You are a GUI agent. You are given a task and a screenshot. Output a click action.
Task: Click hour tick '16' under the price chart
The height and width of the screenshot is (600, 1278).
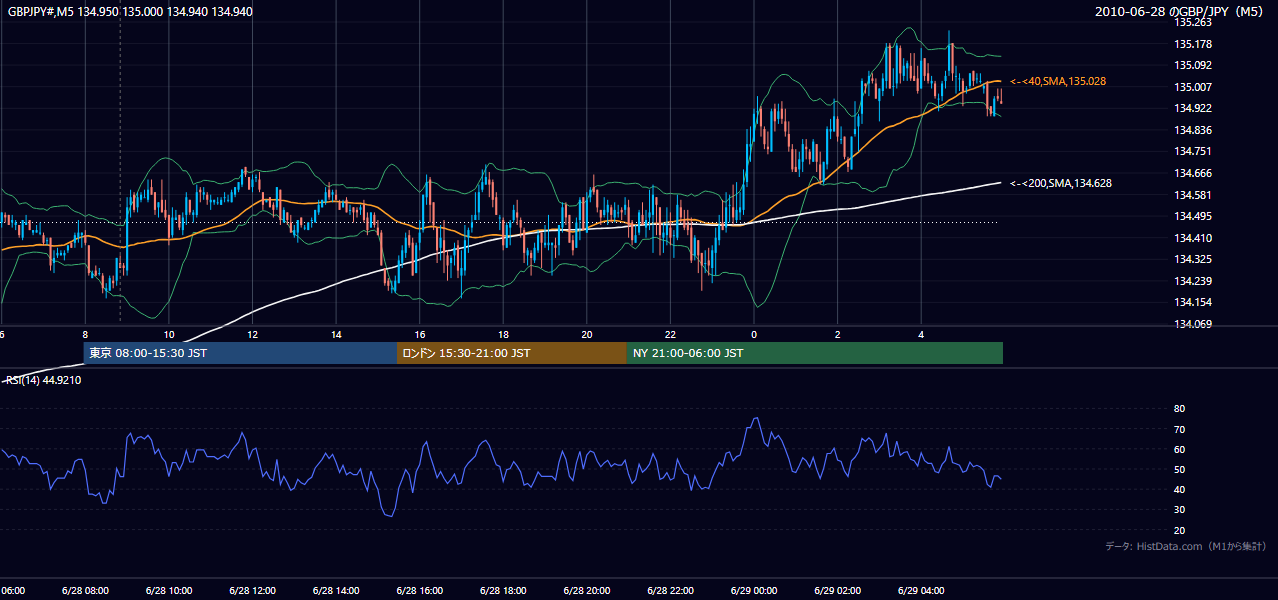[420, 334]
